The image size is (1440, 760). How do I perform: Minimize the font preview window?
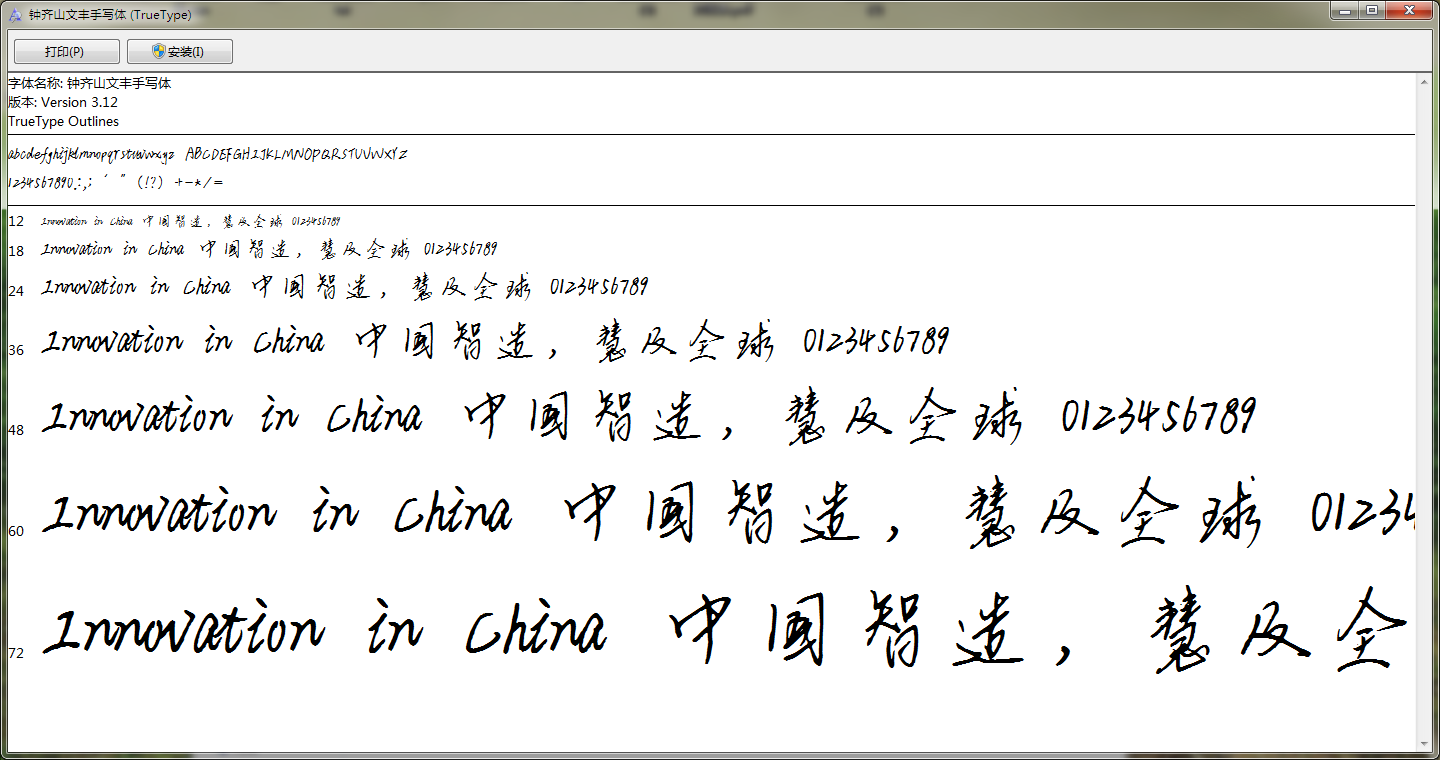click(x=1346, y=11)
